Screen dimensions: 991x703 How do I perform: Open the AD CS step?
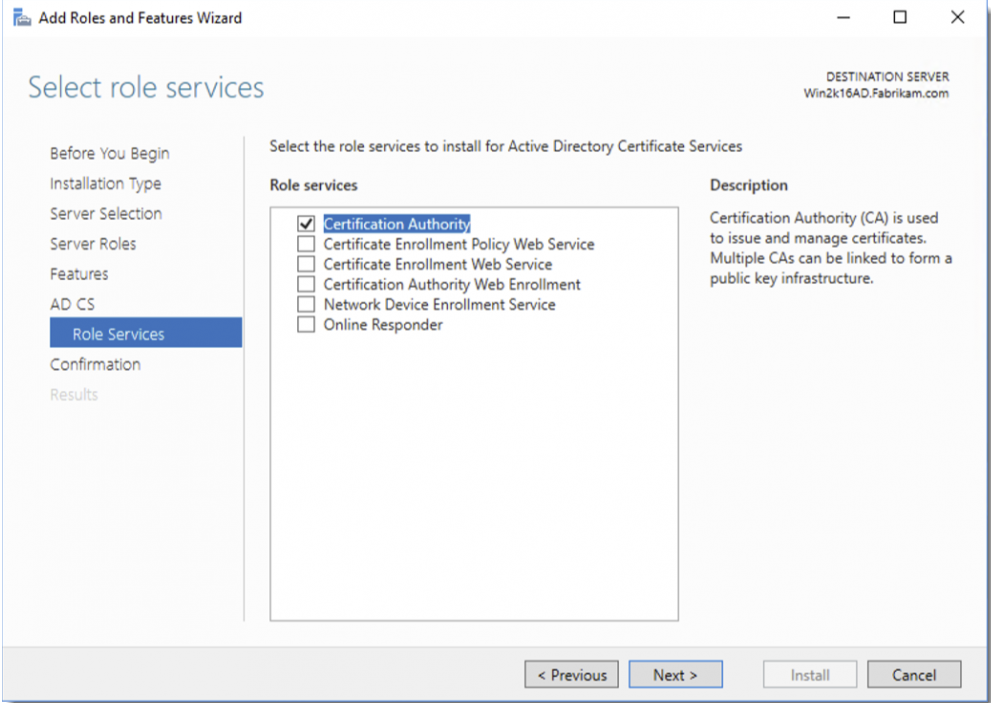[x=72, y=305]
